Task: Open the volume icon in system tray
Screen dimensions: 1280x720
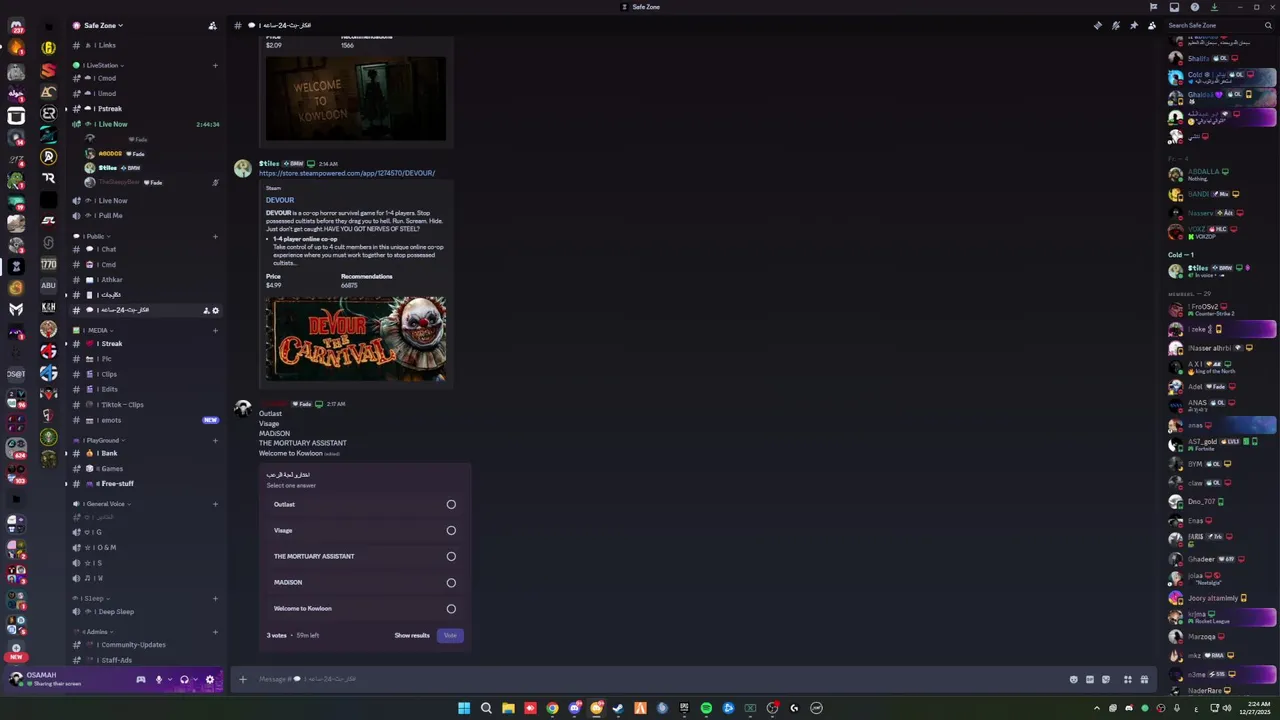Action: tap(1227, 708)
